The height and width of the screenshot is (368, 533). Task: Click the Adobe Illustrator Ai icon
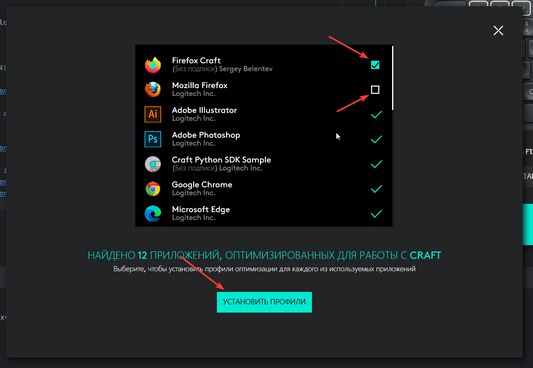(153, 114)
